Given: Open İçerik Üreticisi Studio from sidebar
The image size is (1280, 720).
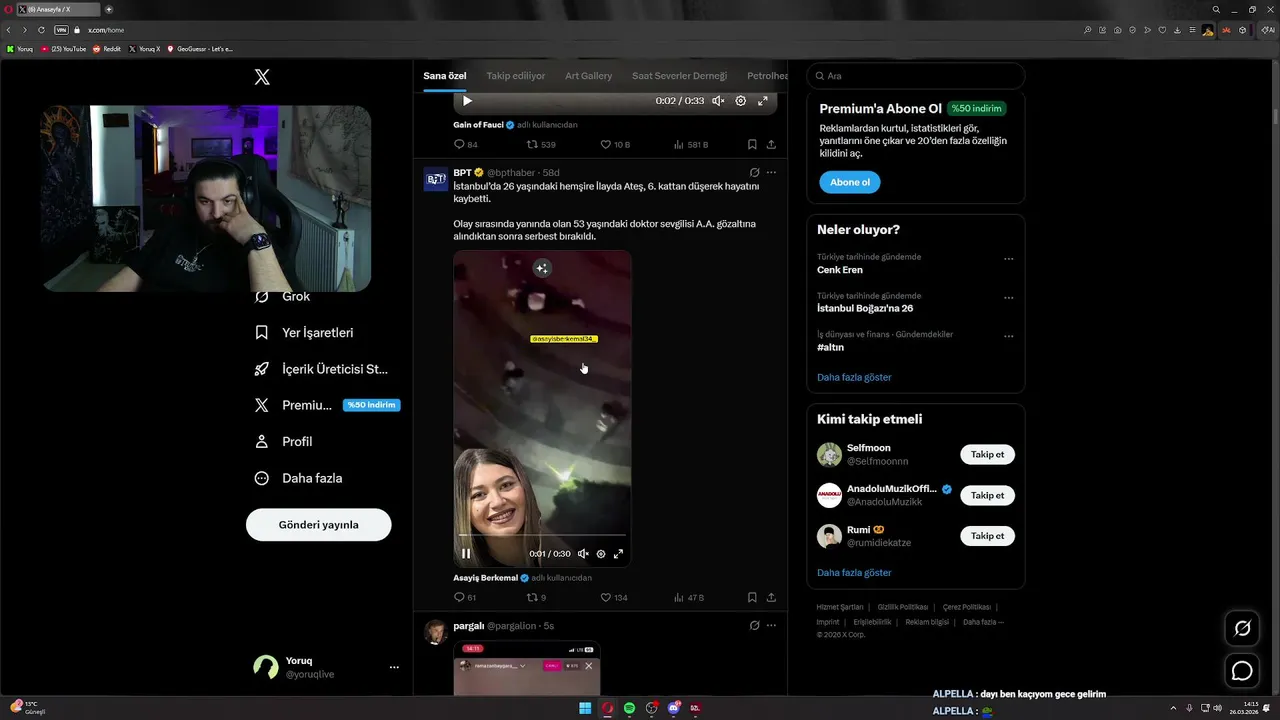Looking at the screenshot, I should click(x=322, y=369).
